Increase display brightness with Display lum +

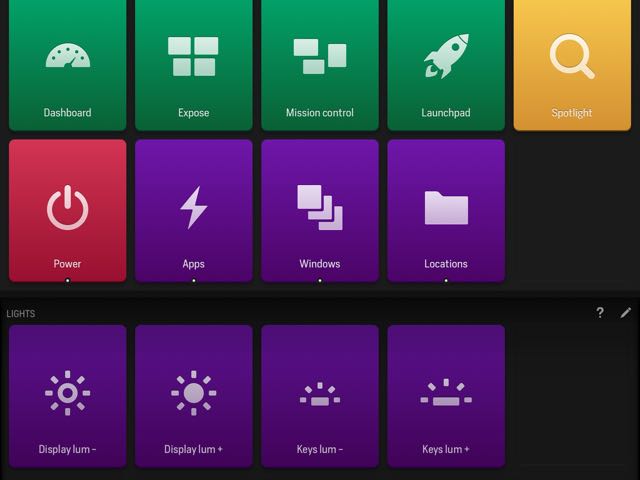[x=193, y=396]
